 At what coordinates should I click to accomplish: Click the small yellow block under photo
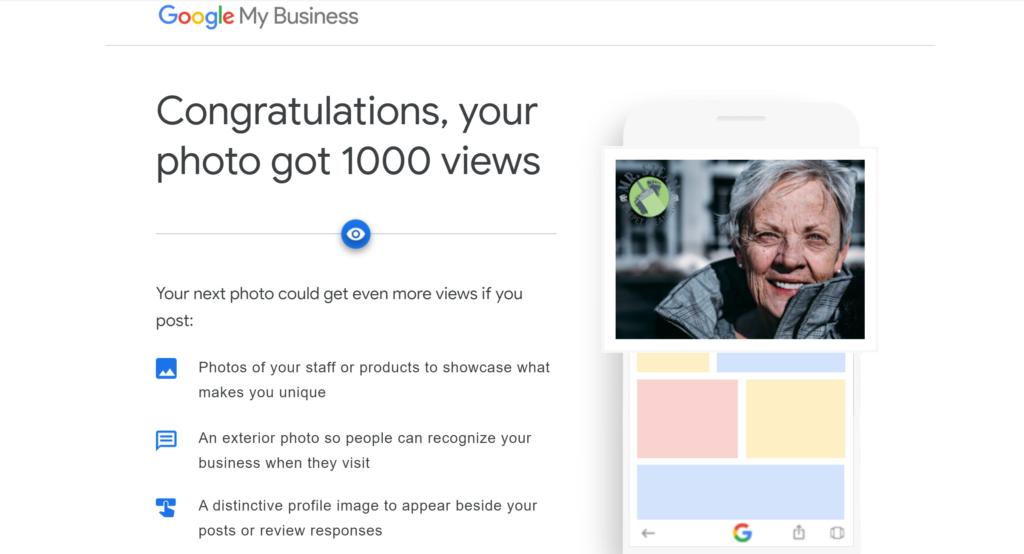click(673, 363)
